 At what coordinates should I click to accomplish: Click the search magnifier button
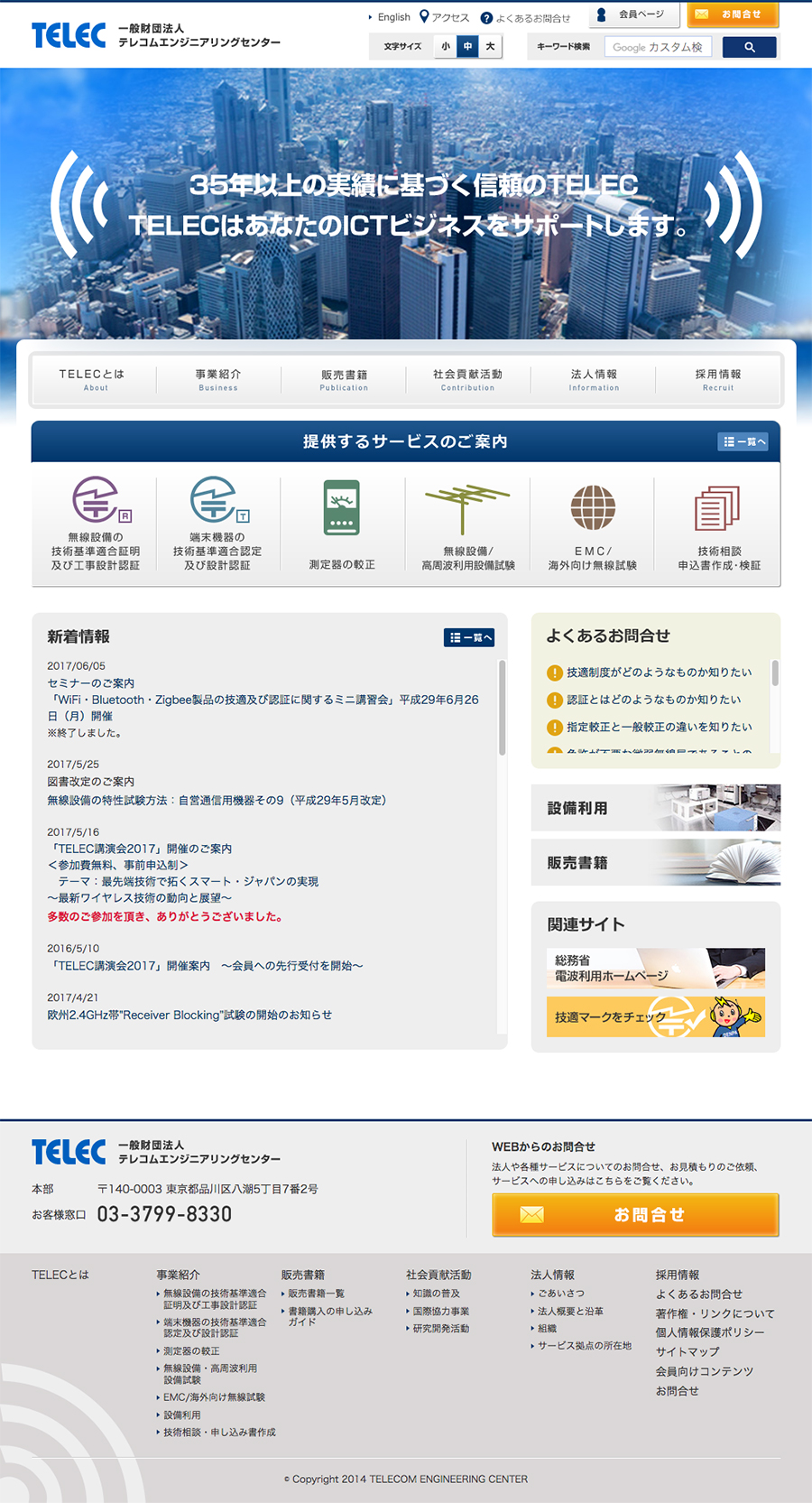click(750, 47)
